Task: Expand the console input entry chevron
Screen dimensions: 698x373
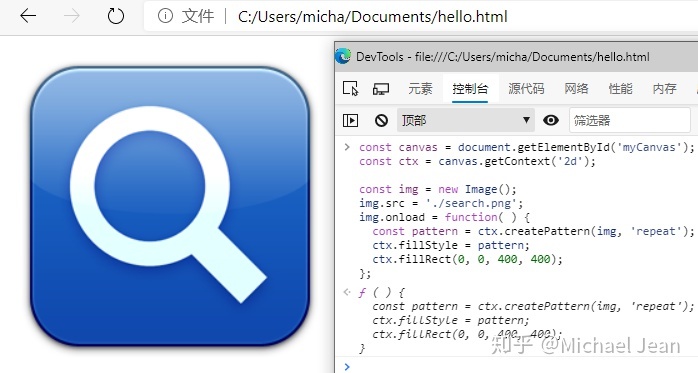Action: pos(347,147)
